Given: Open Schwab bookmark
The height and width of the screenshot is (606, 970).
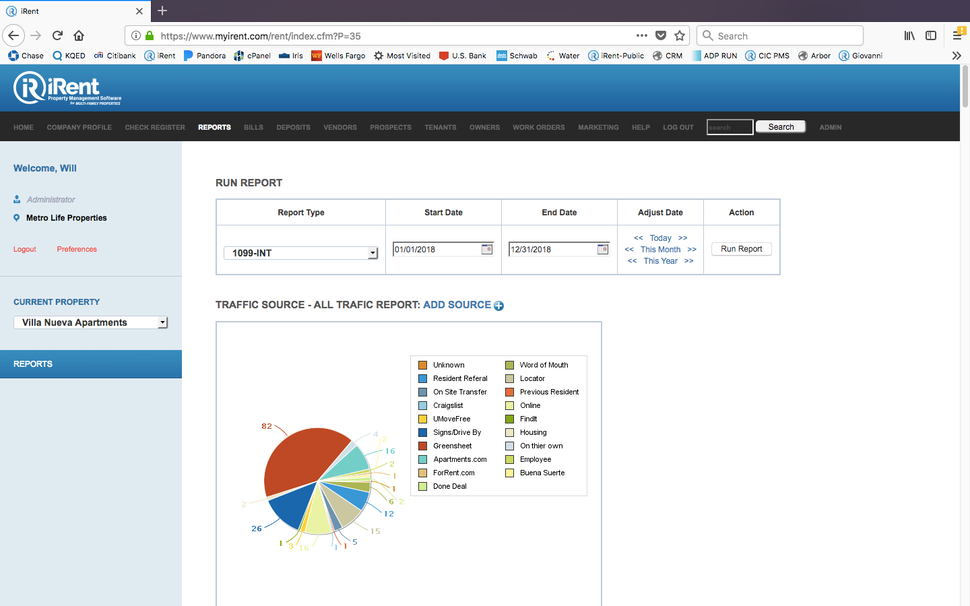Looking at the screenshot, I should click(517, 56).
